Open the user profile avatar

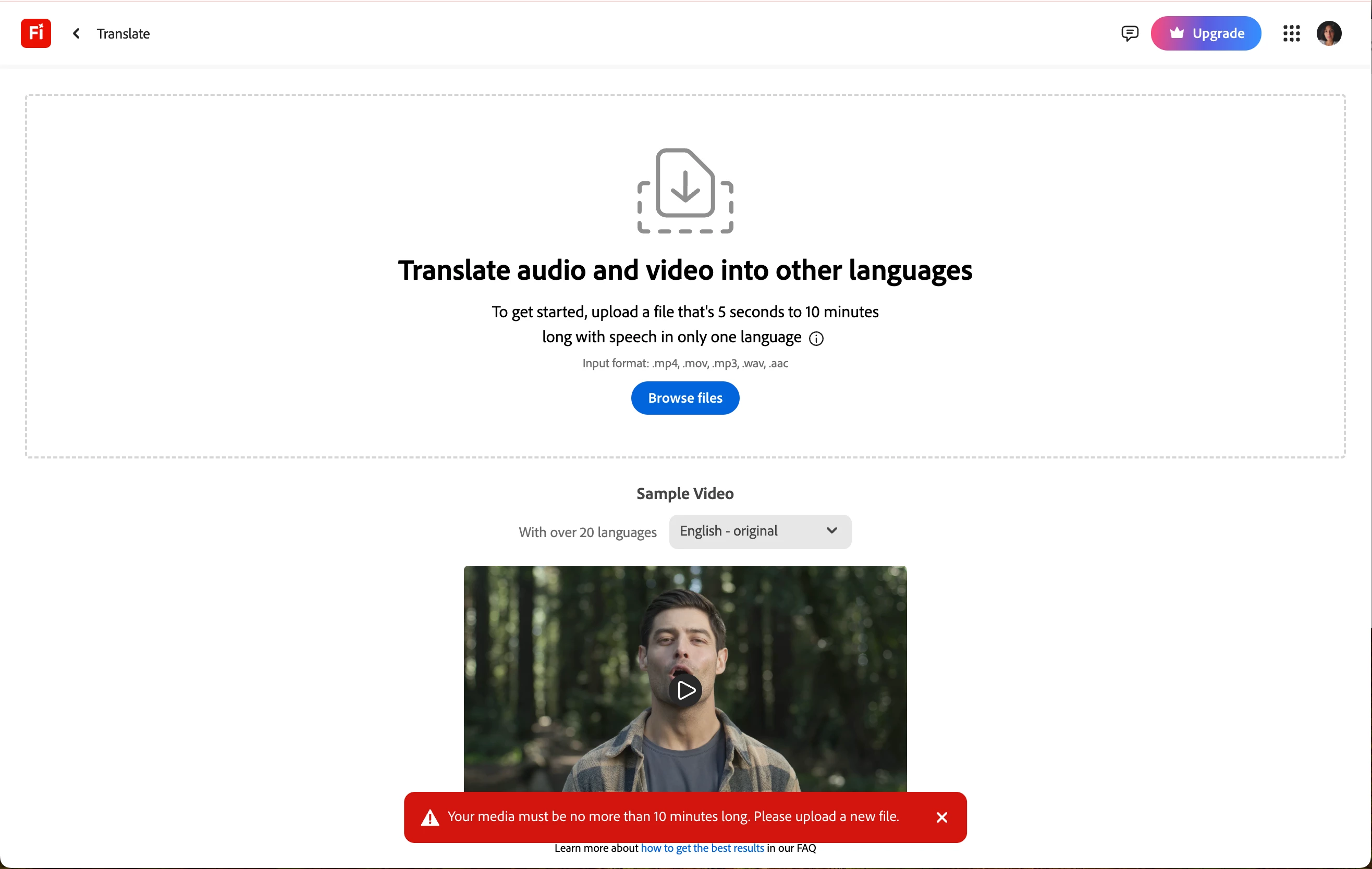click(x=1328, y=33)
